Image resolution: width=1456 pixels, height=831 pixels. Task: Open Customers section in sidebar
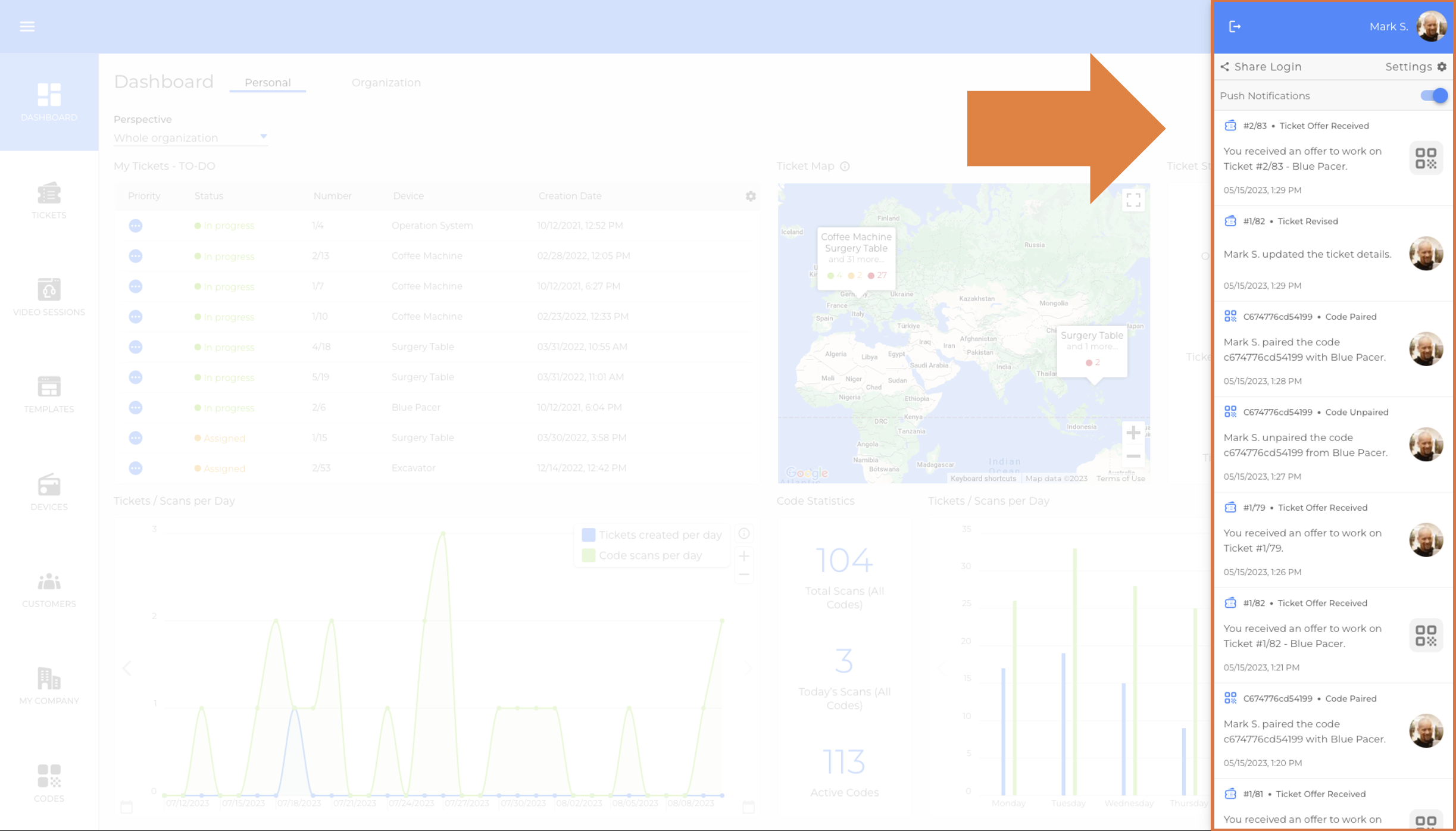49,589
